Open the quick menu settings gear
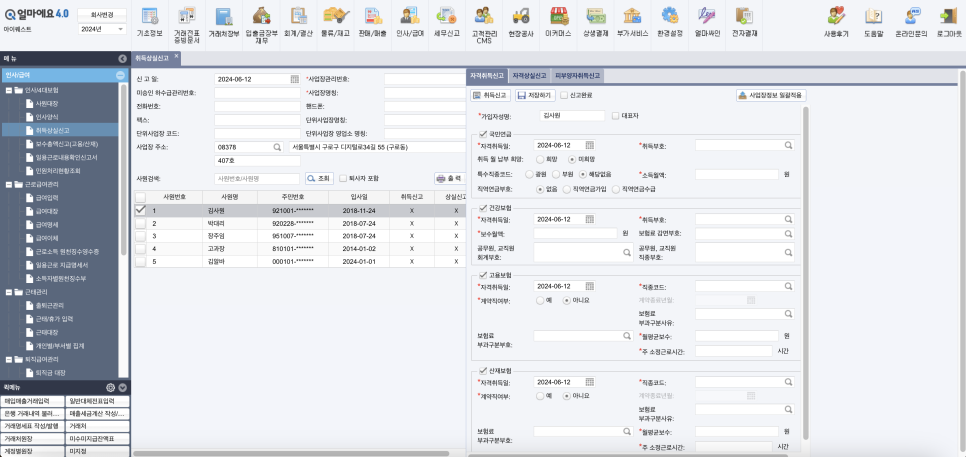This screenshot has height=457, width=966. click(x=111, y=387)
